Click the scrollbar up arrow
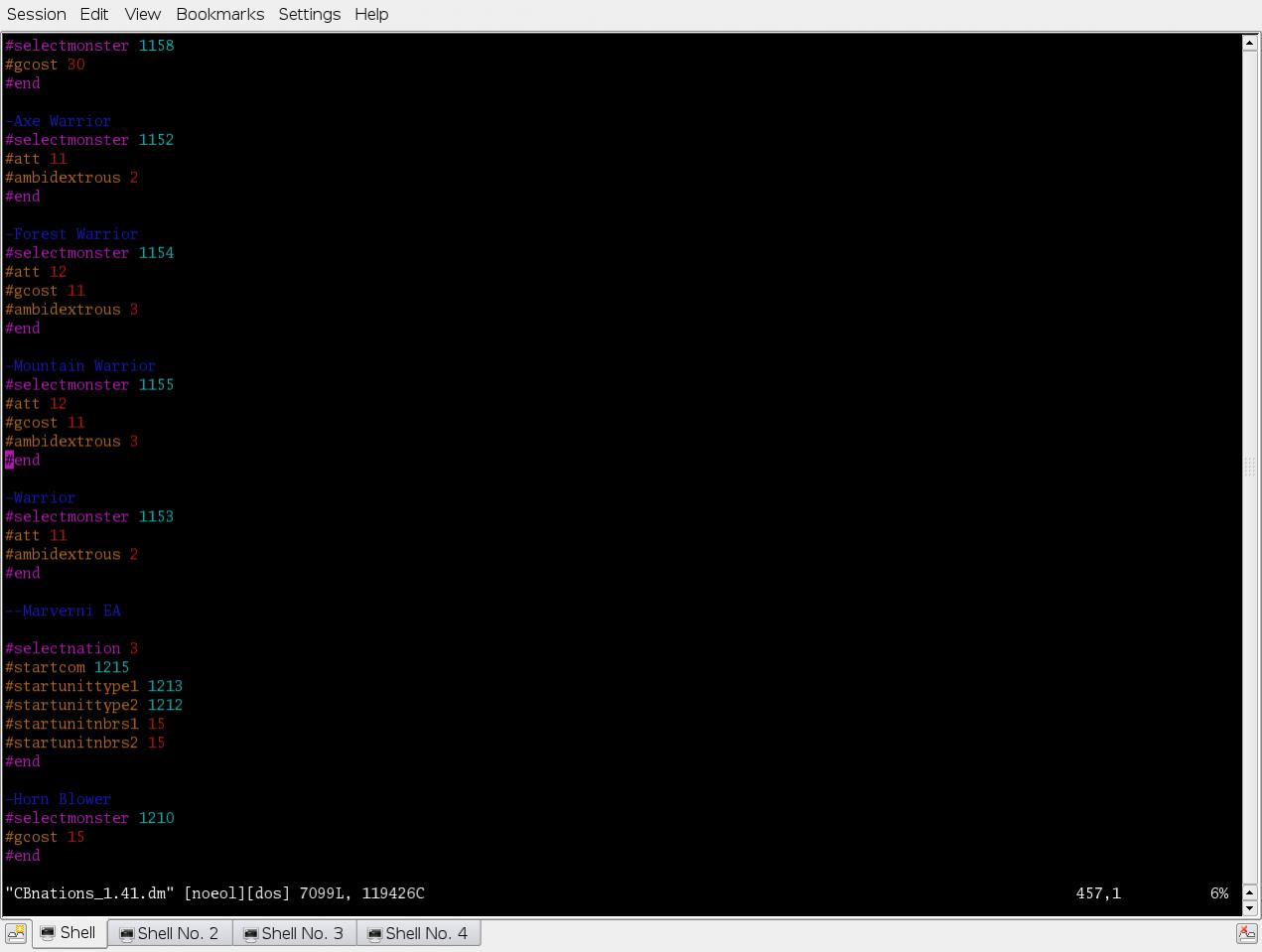Viewport: 1262px width, 952px height. [1250, 43]
